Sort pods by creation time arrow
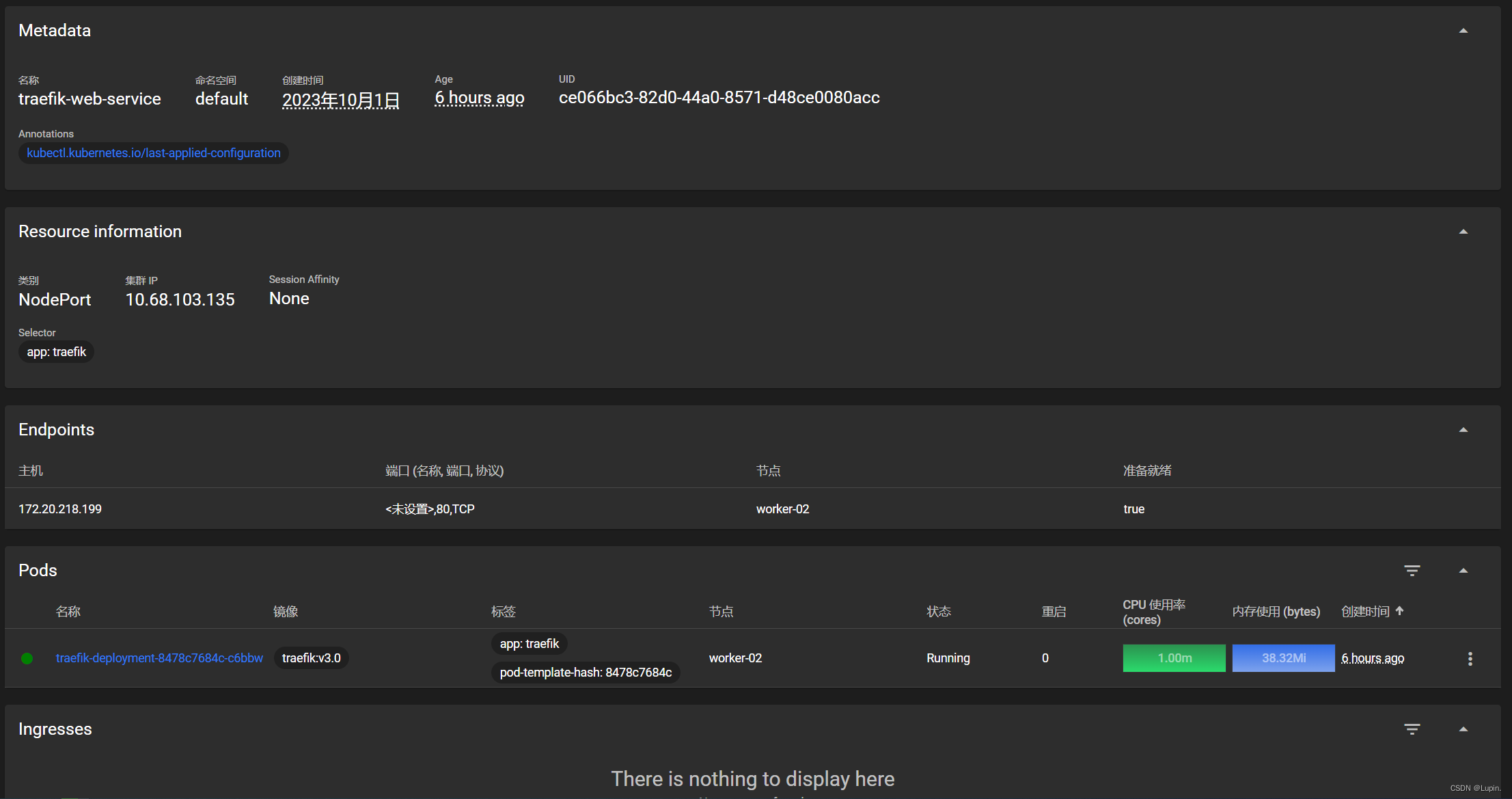Screen dimensions: 1512x799 point(1399,611)
